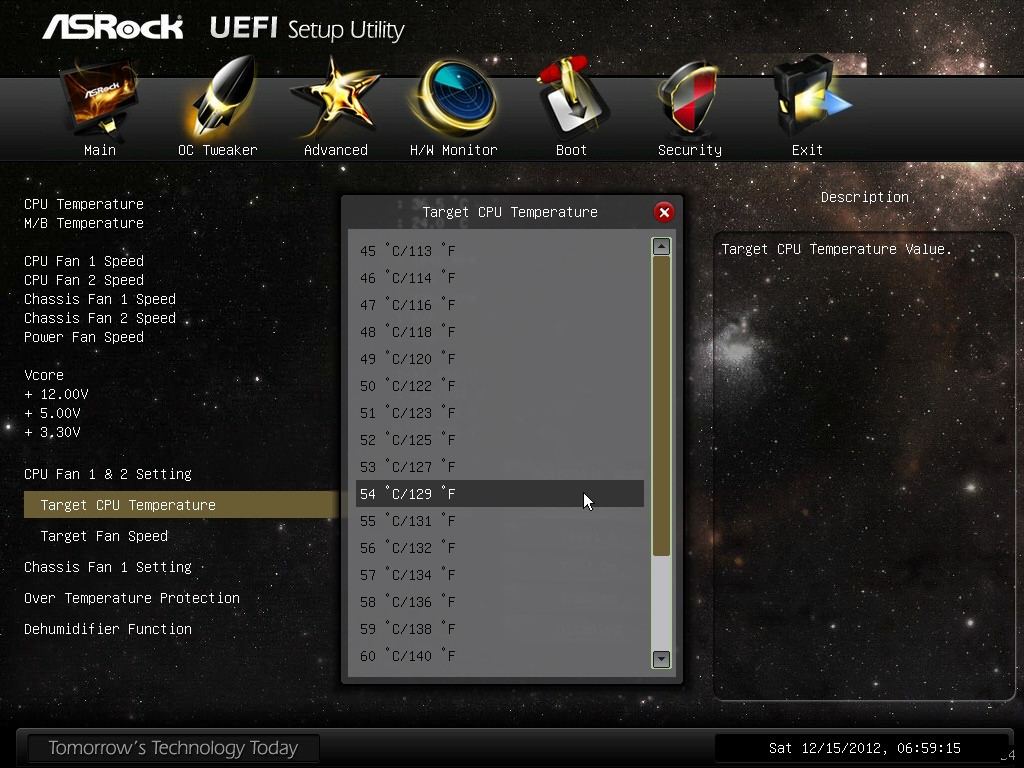Open the Main monitor icon
This screenshot has height=768, width=1024.
(100, 98)
